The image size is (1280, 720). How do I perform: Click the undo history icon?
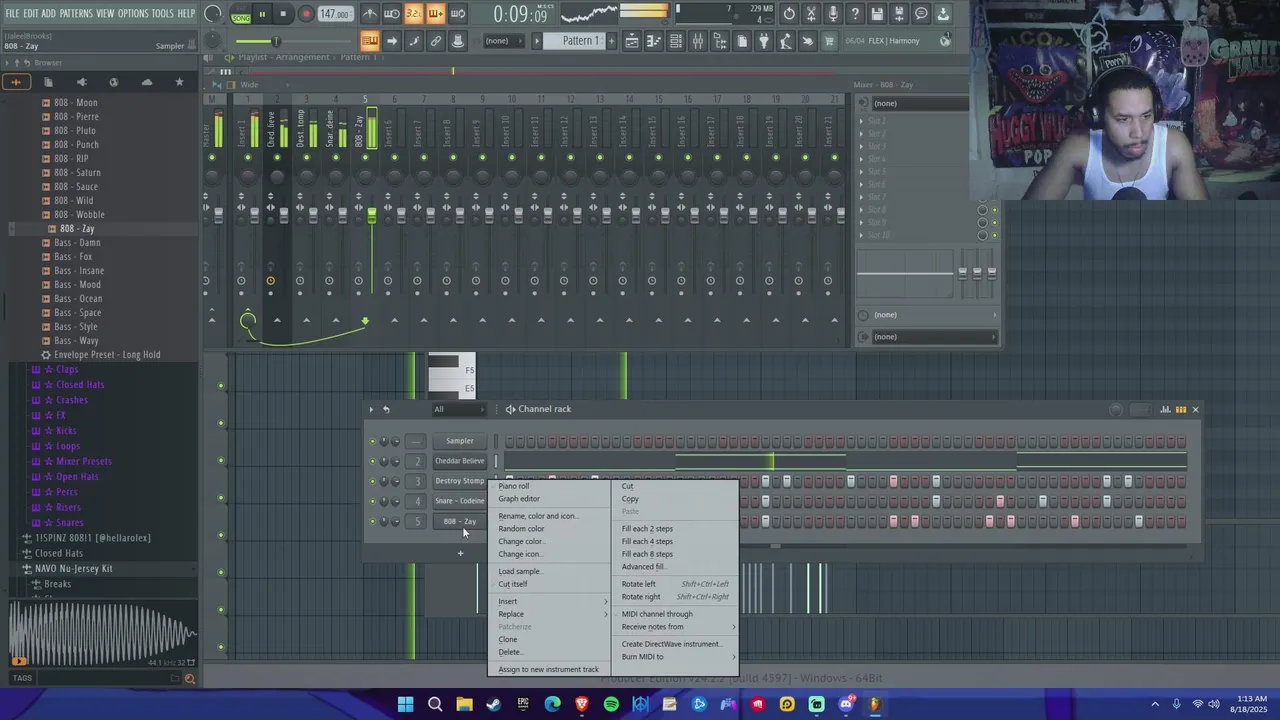pos(789,14)
